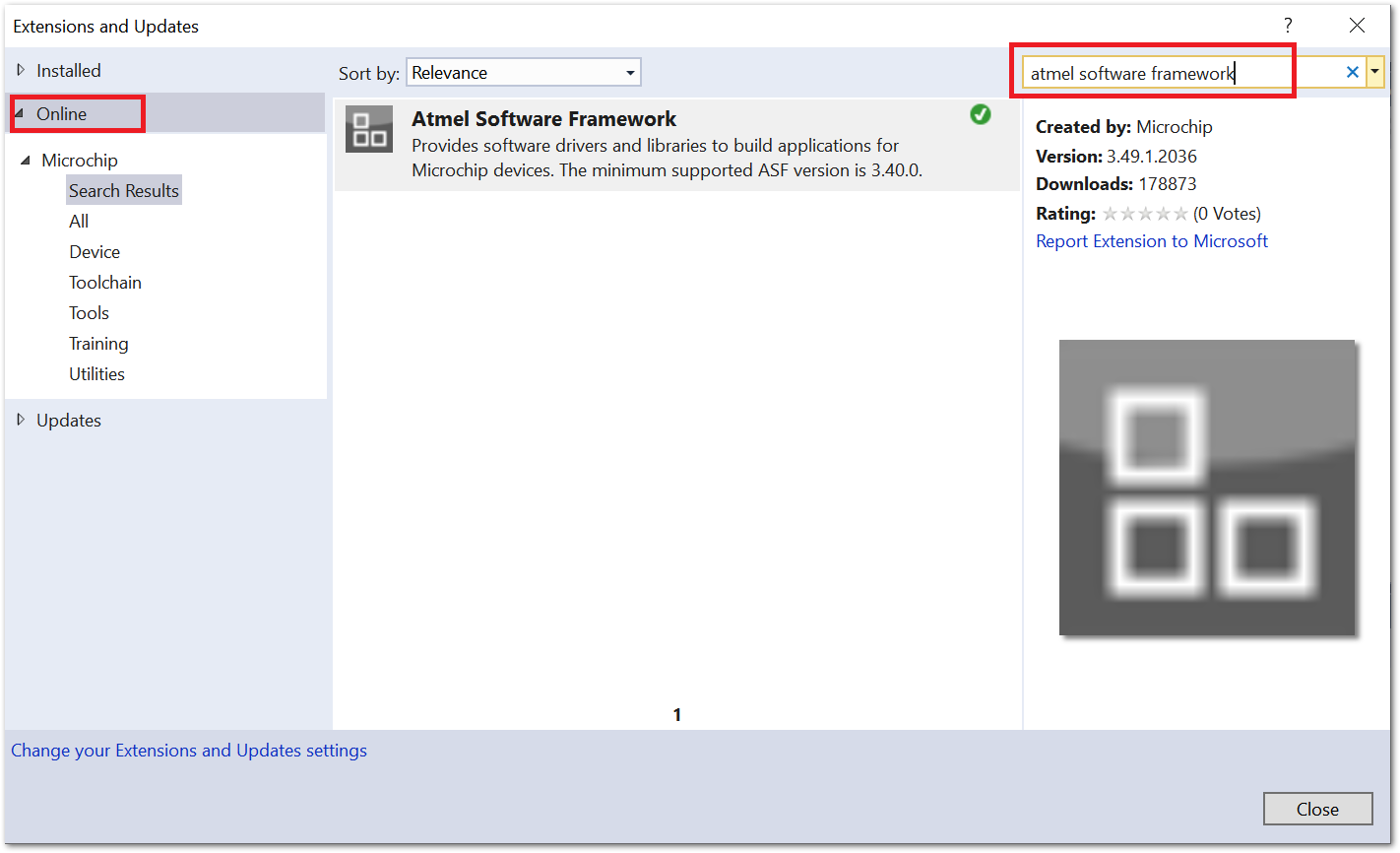Click in the search text field
The height and width of the screenshot is (853, 1400).
[x=1181, y=73]
